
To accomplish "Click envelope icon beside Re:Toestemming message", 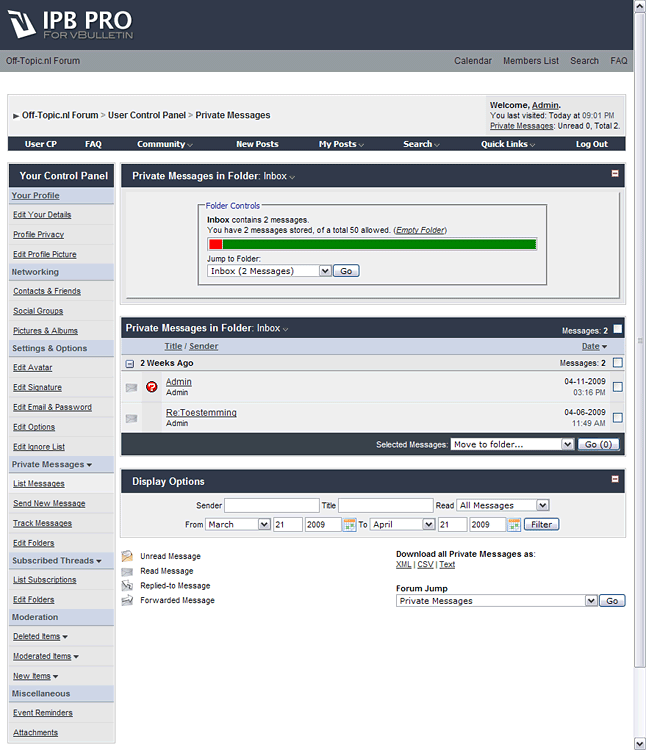I will pos(131,418).
